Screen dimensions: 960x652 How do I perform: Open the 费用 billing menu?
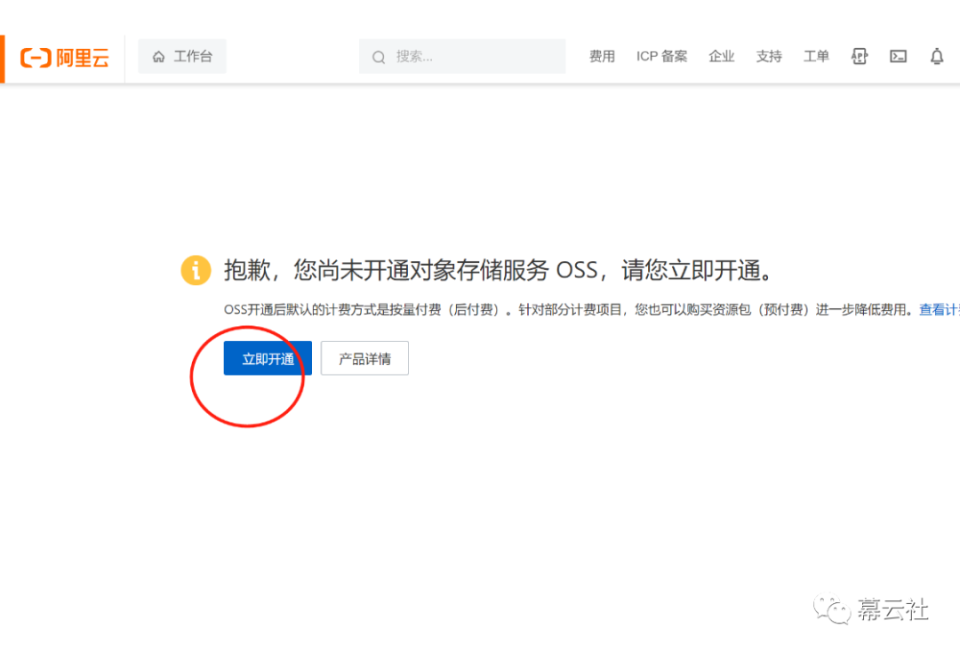click(602, 56)
